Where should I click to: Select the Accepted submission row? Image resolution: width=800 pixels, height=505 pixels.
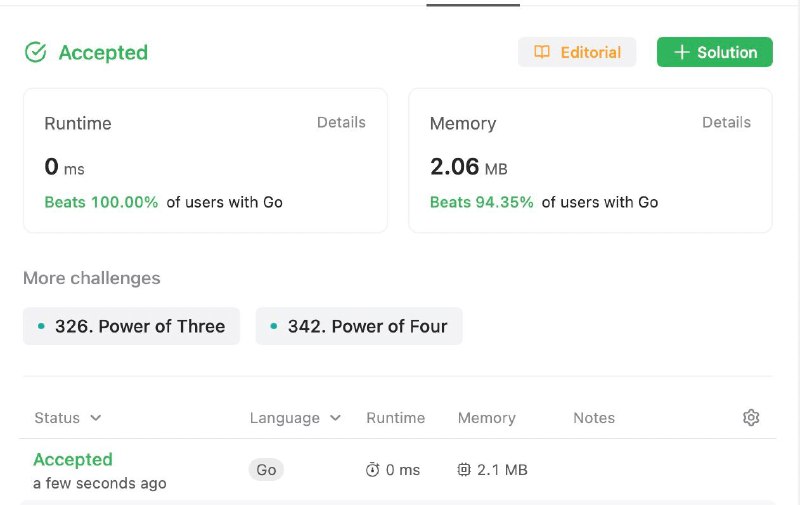coord(397,470)
